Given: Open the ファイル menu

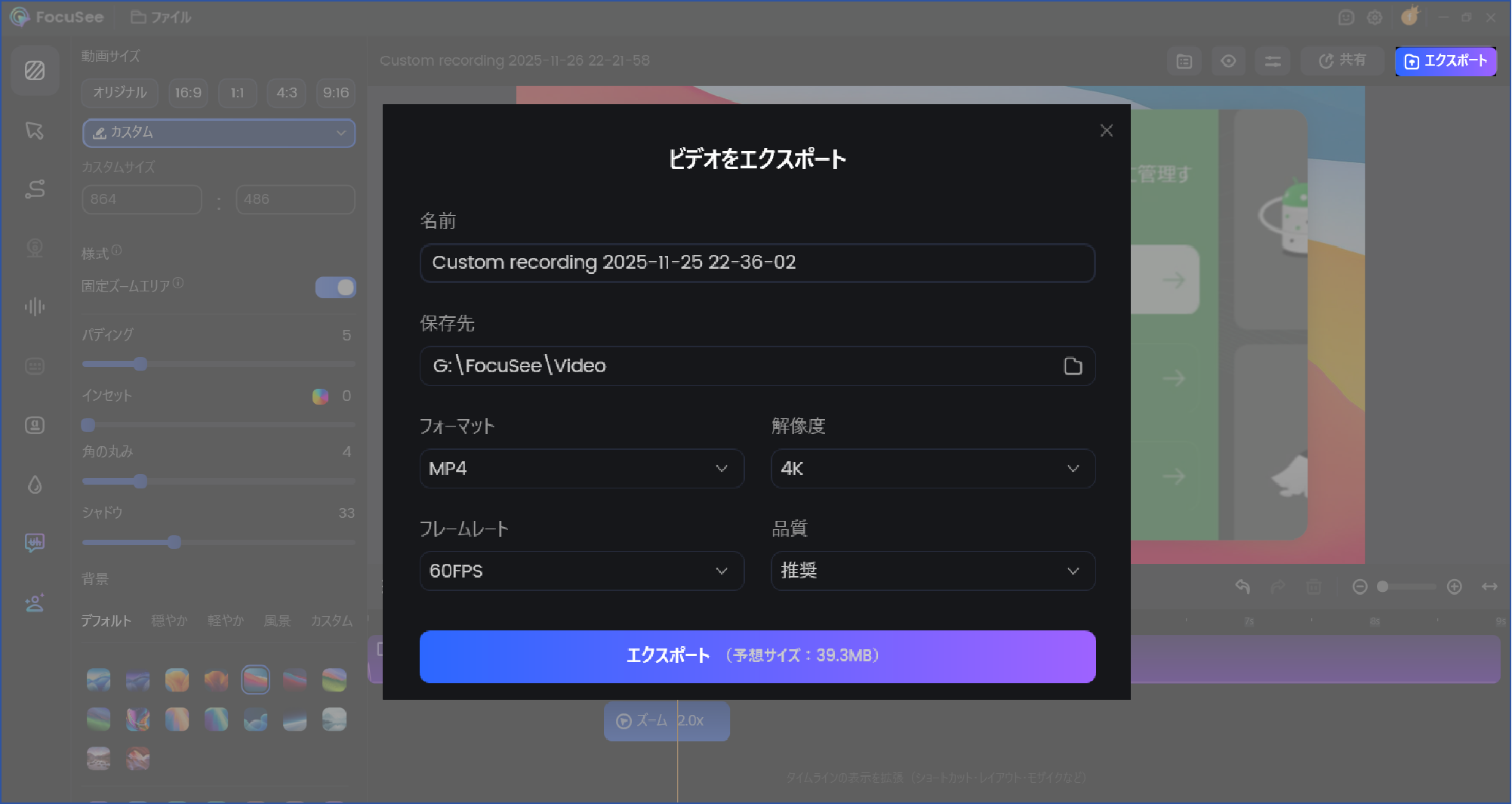Looking at the screenshot, I should tap(162, 17).
